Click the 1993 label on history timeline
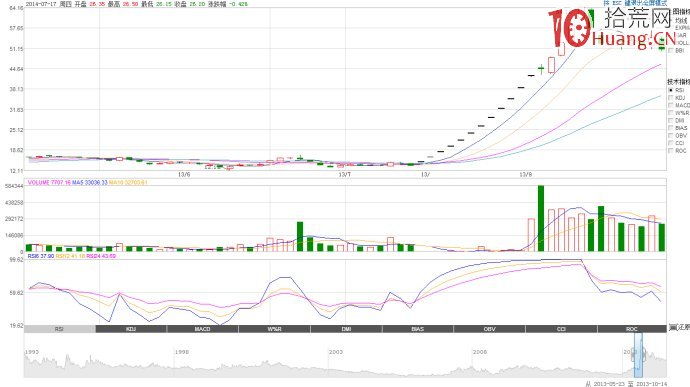This screenshot has height=387, width=690. pyautogui.click(x=32, y=352)
